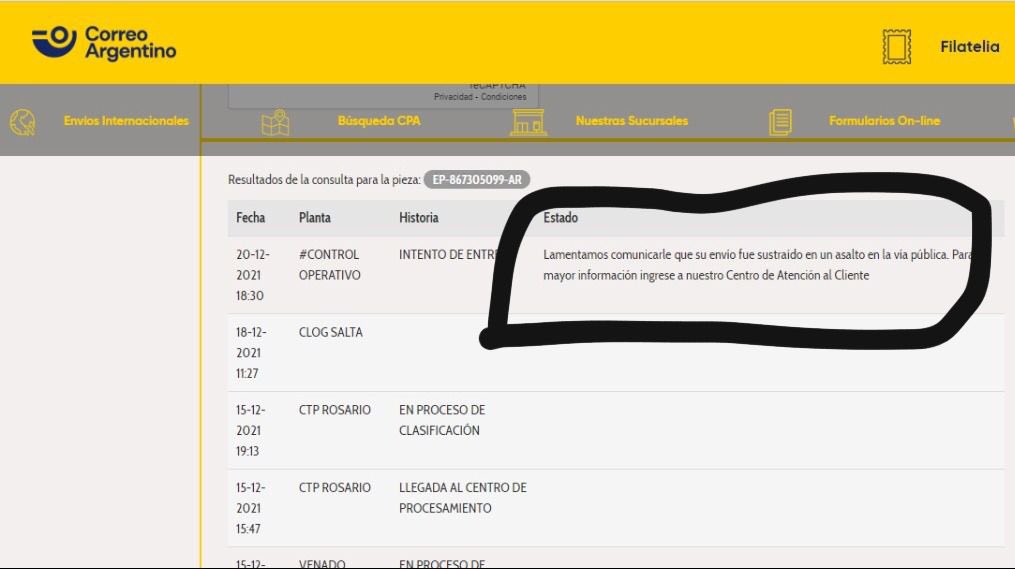Click the Envíos Internacionales globe icon
Viewport: 1015px width, 569px height.
tap(23, 122)
